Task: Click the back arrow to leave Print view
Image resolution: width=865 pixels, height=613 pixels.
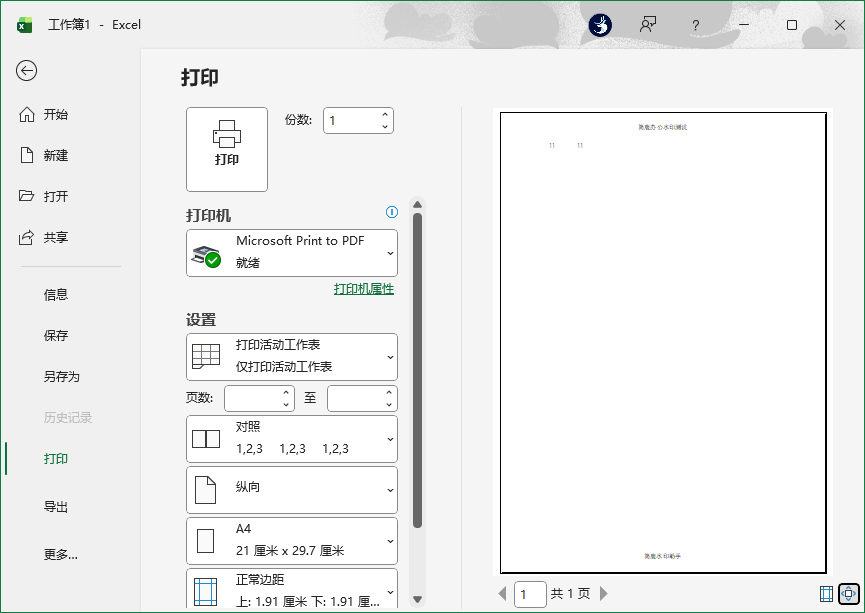Action: click(27, 72)
